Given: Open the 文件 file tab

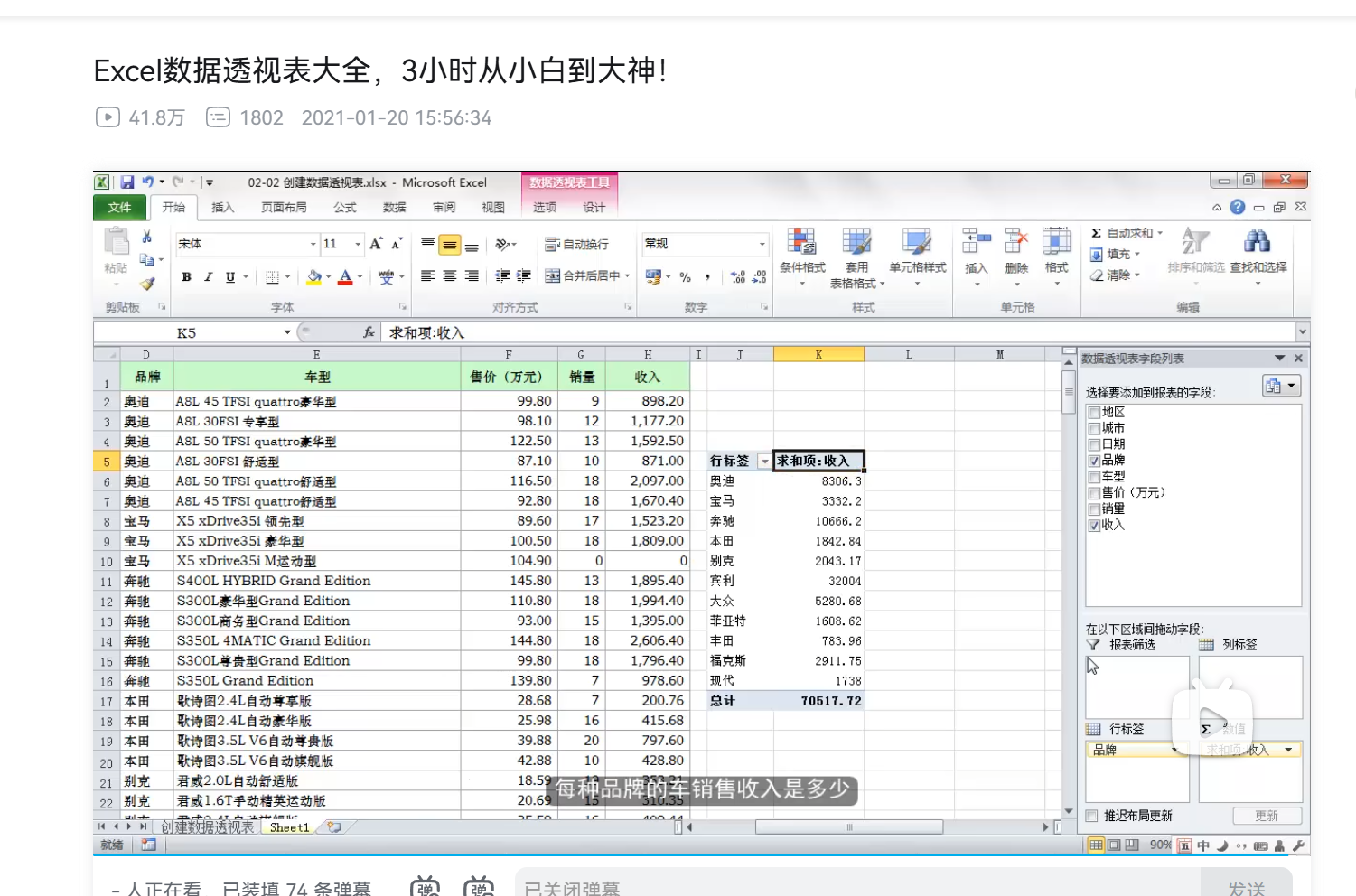Looking at the screenshot, I should point(119,208).
